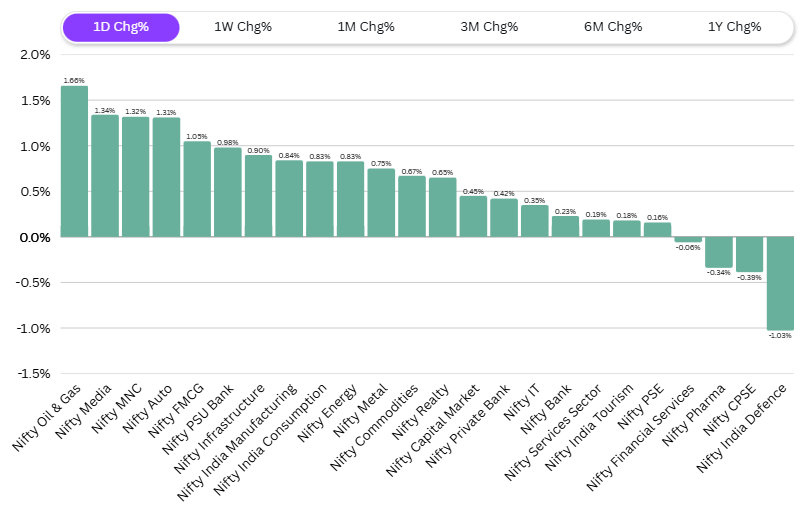Select the Nifty Auto bar at 1.31%
Screen dimensions: 812x518
click(166, 177)
